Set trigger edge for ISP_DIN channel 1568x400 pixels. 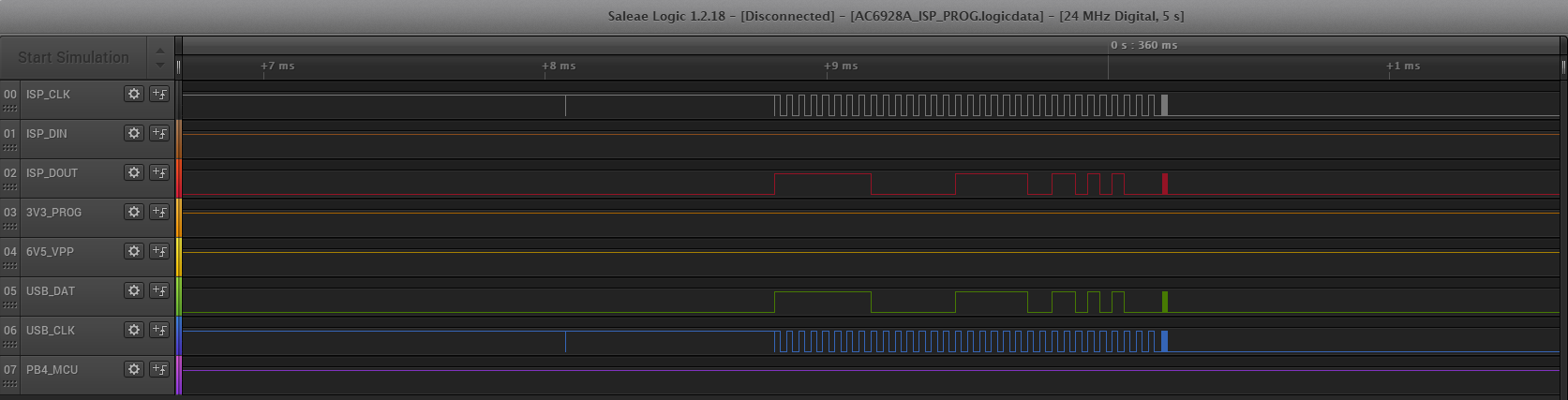pyautogui.click(x=159, y=133)
